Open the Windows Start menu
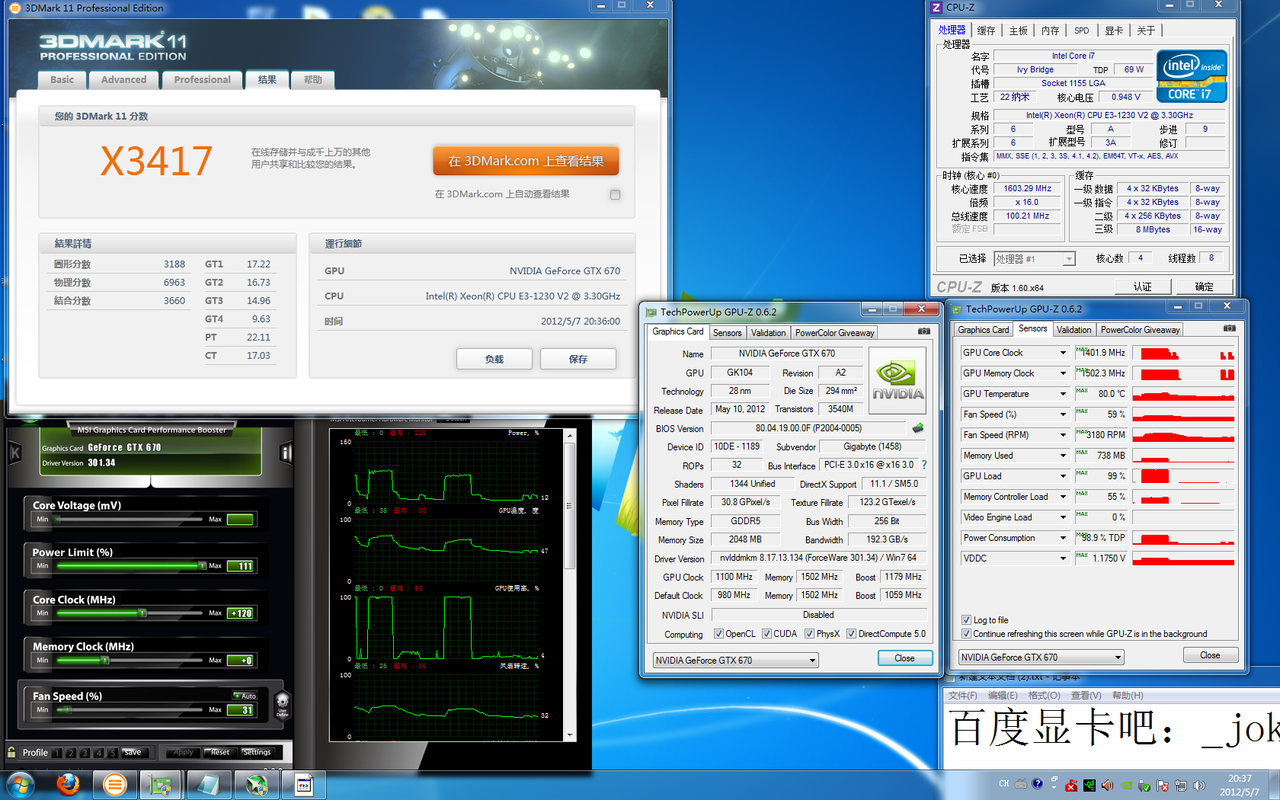This screenshot has height=800, width=1280. click(19, 783)
